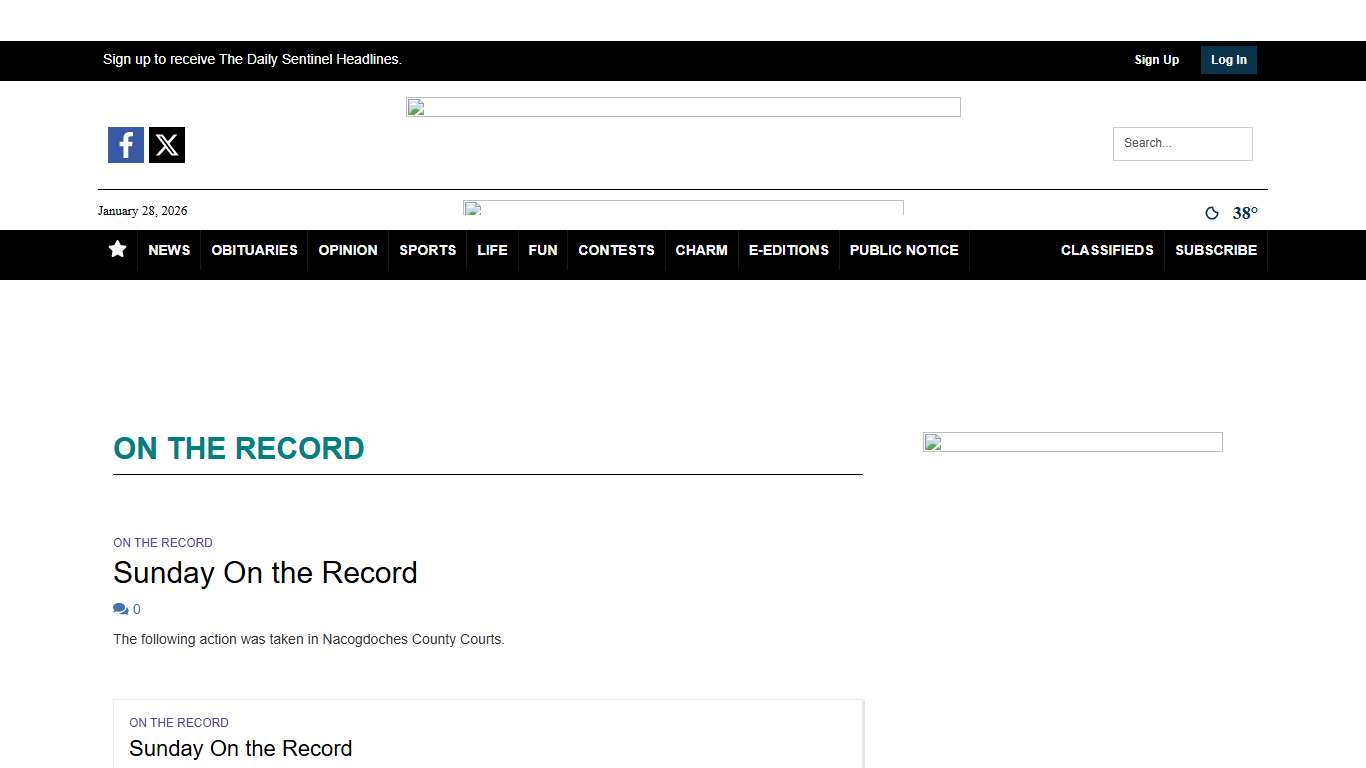View comments by clicking the 0 counter
Viewport: 1366px width, 768px height.
click(136, 609)
